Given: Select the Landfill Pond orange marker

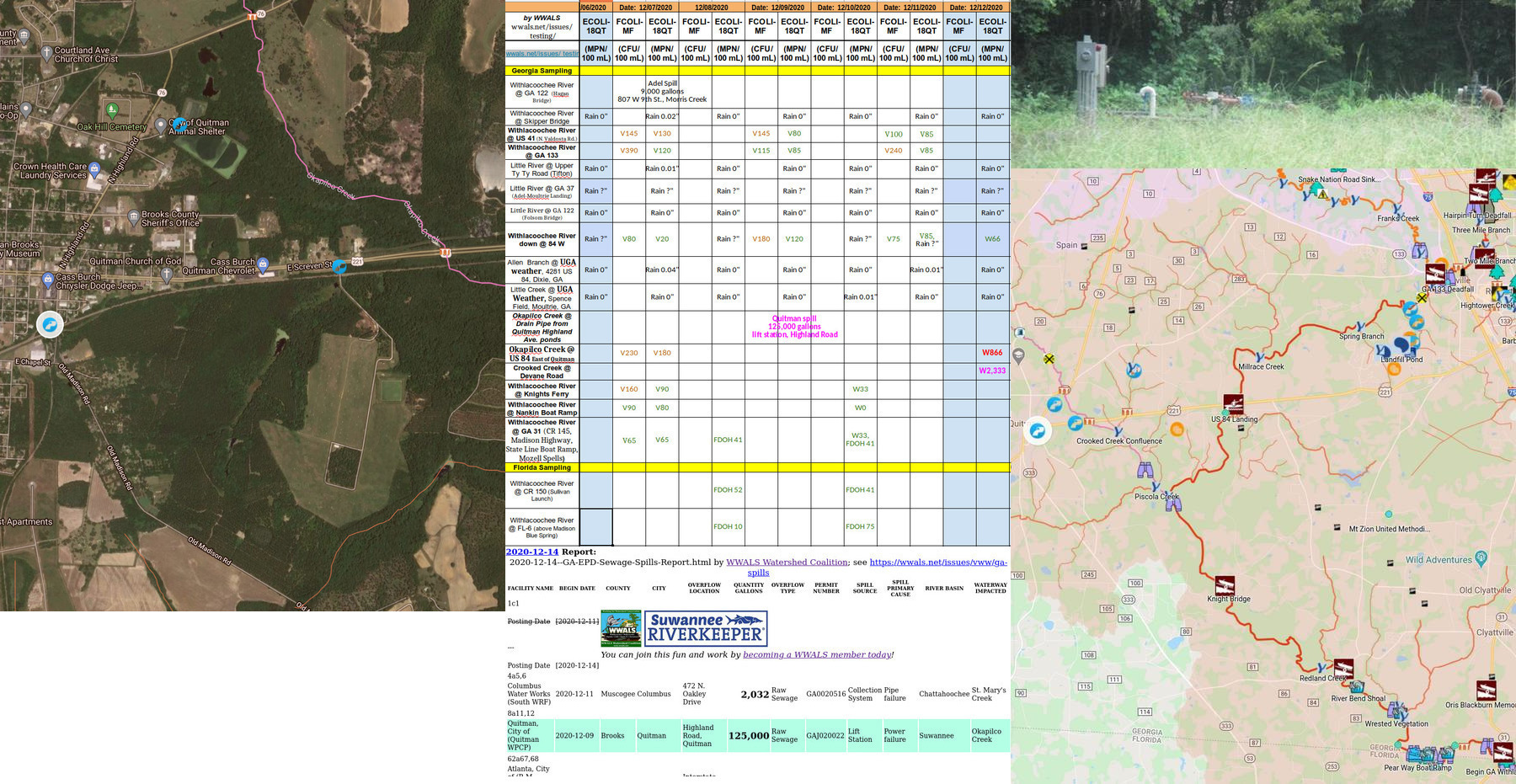Looking at the screenshot, I should click(x=1394, y=369).
